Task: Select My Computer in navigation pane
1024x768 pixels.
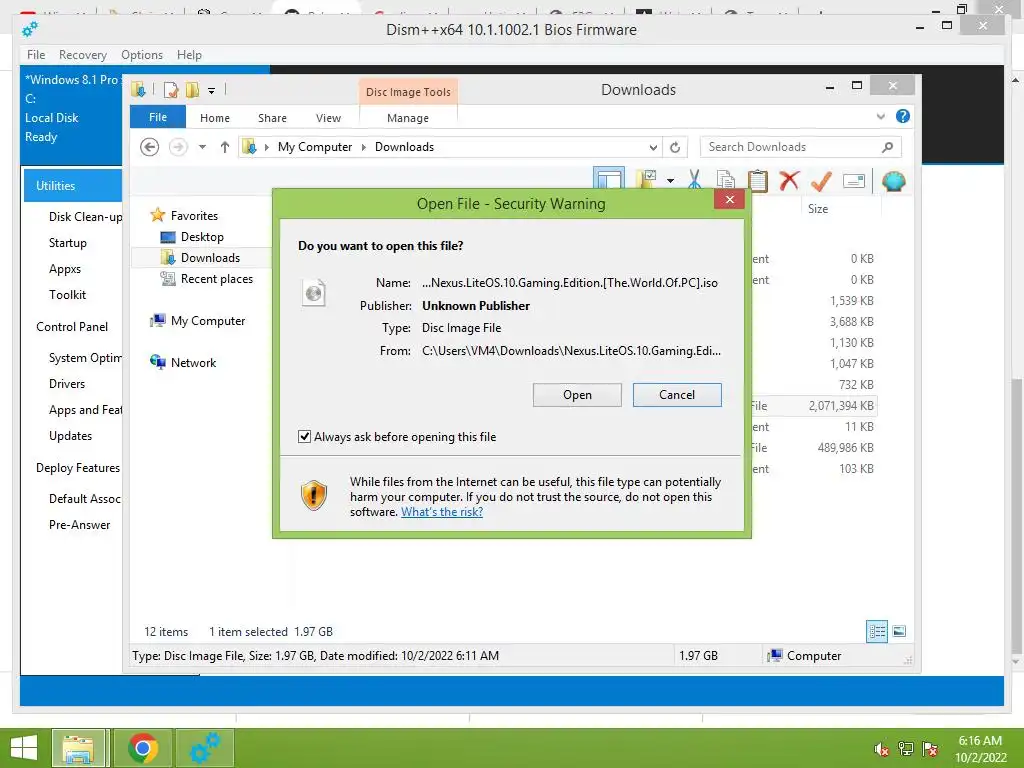Action: [x=198, y=321]
